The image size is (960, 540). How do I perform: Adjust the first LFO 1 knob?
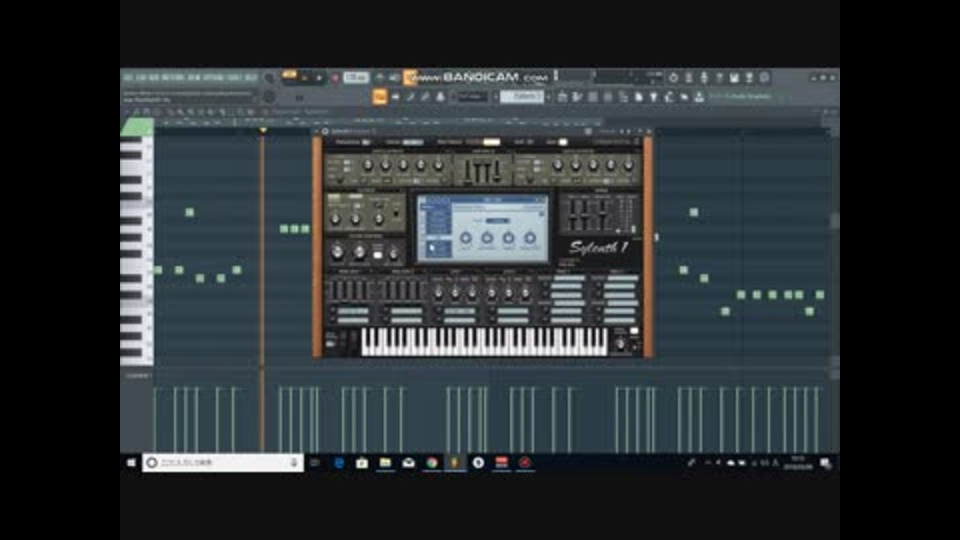click(438, 294)
